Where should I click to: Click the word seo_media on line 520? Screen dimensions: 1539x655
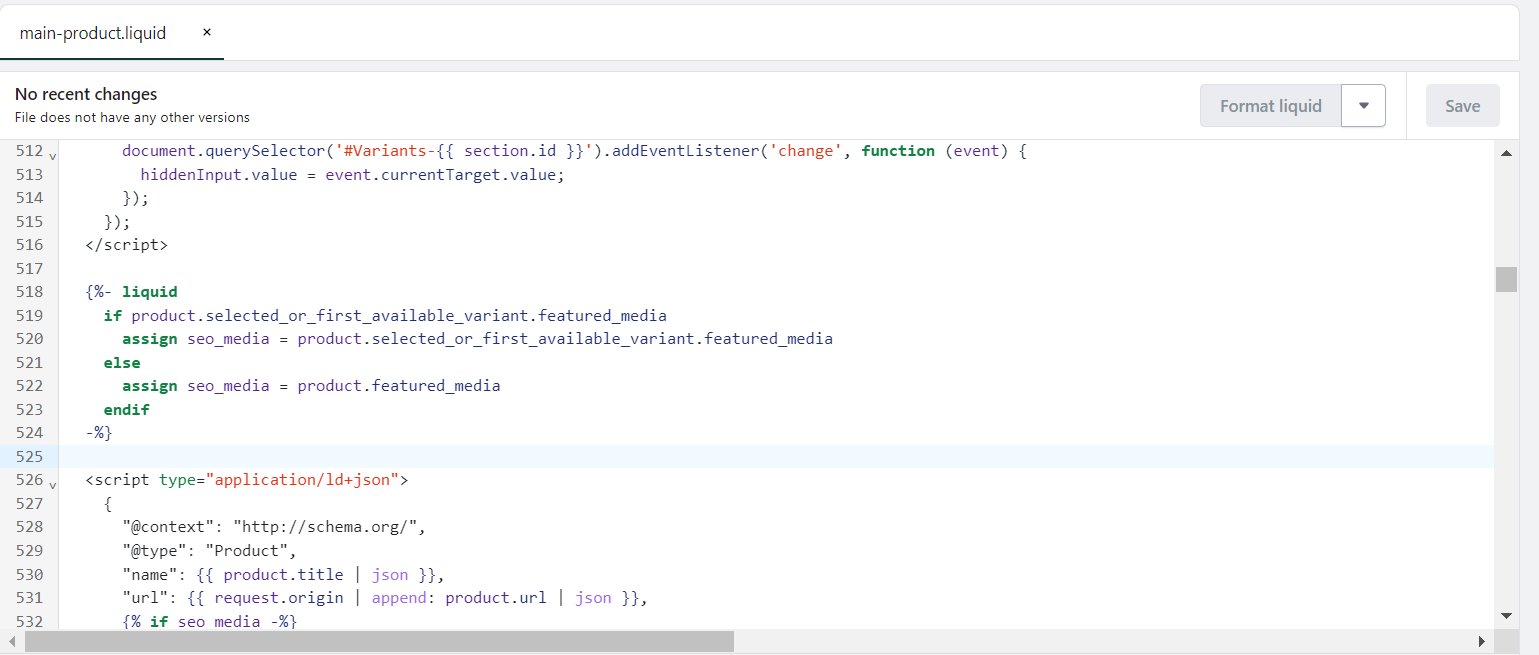click(228, 339)
